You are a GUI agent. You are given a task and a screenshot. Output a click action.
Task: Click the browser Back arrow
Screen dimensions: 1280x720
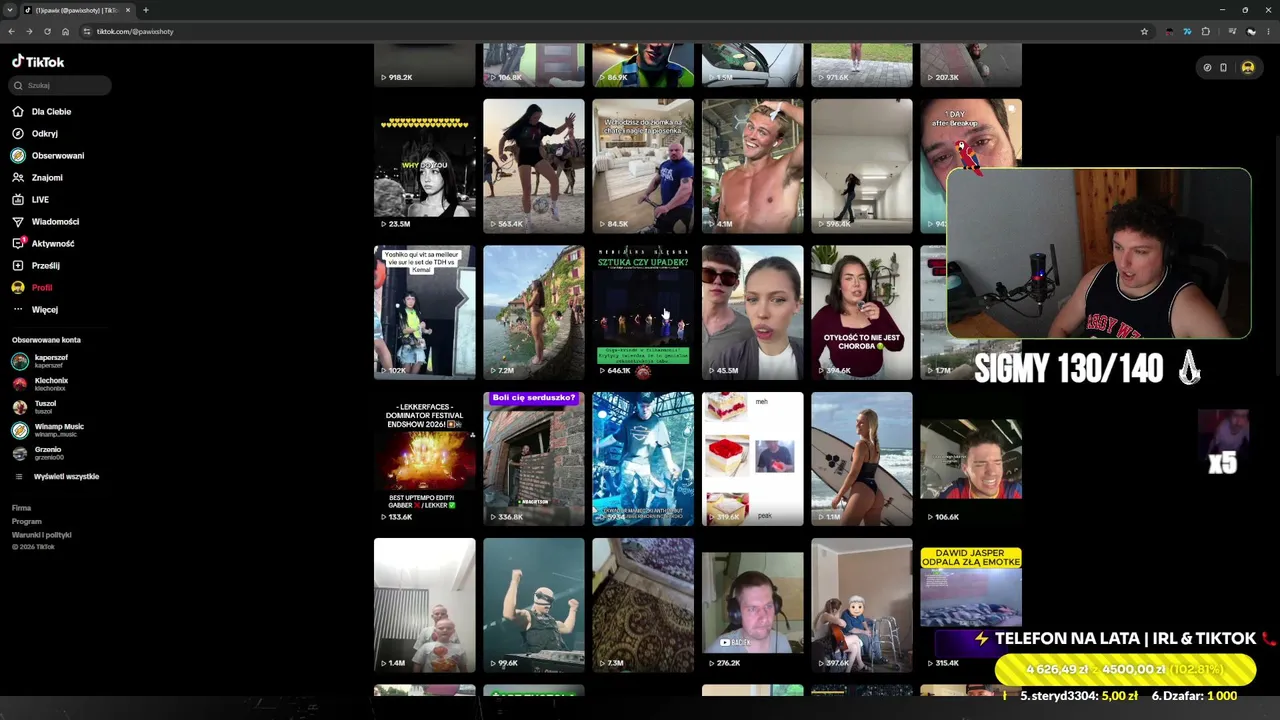click(11, 31)
